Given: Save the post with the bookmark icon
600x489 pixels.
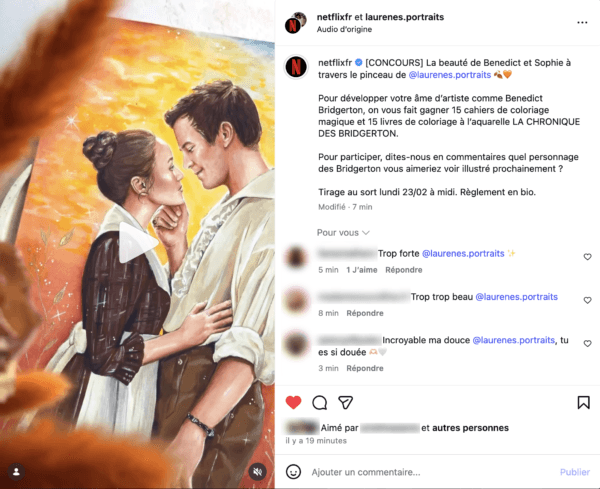Looking at the screenshot, I should (x=584, y=403).
